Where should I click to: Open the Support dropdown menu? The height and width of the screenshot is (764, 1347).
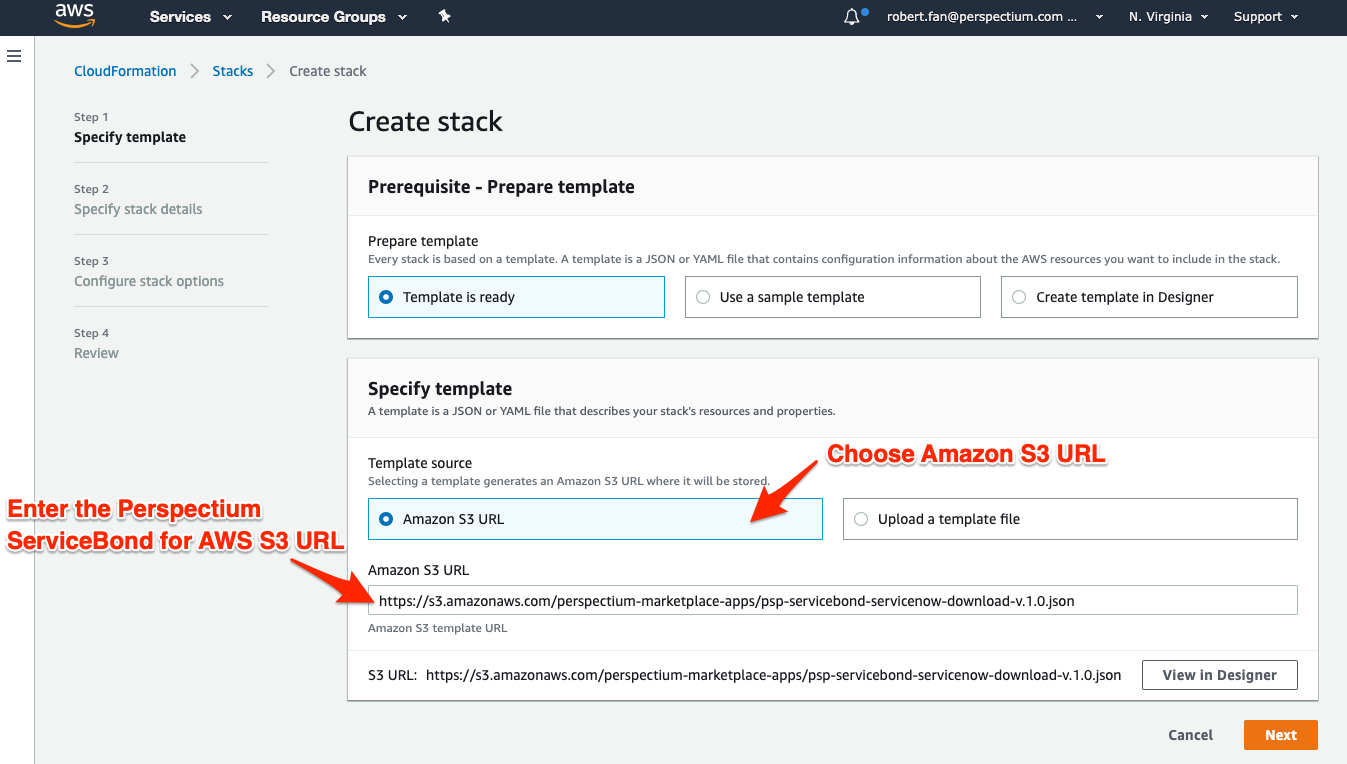(1266, 17)
